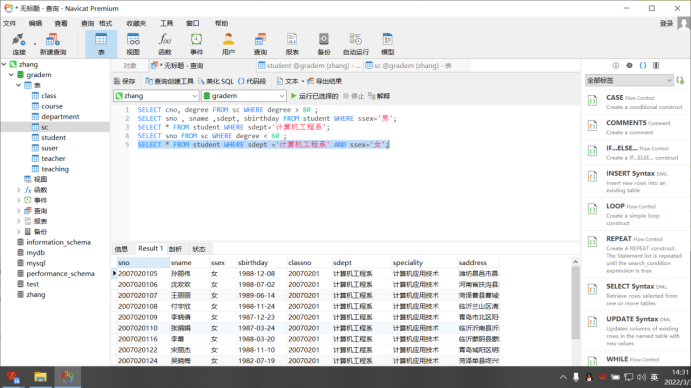
Task: Open the Function f(x) toolbar icon
Action: pos(165,44)
